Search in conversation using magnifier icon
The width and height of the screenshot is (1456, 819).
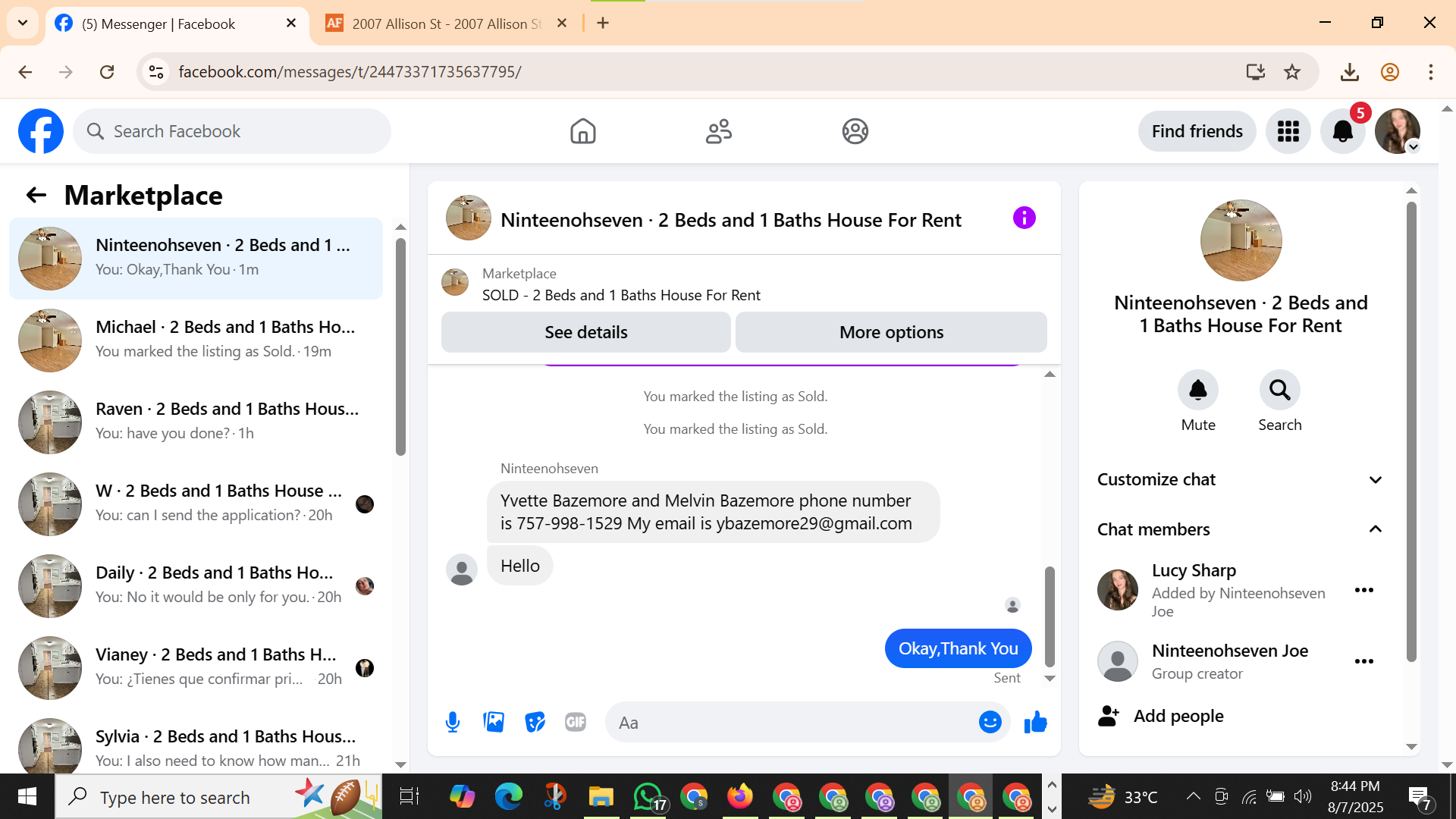coord(1280,390)
